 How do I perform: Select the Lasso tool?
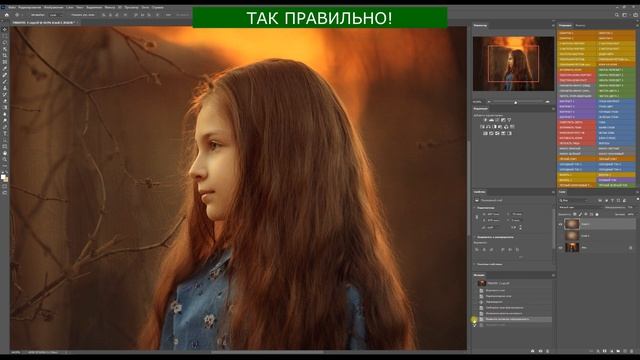click(x=4, y=42)
